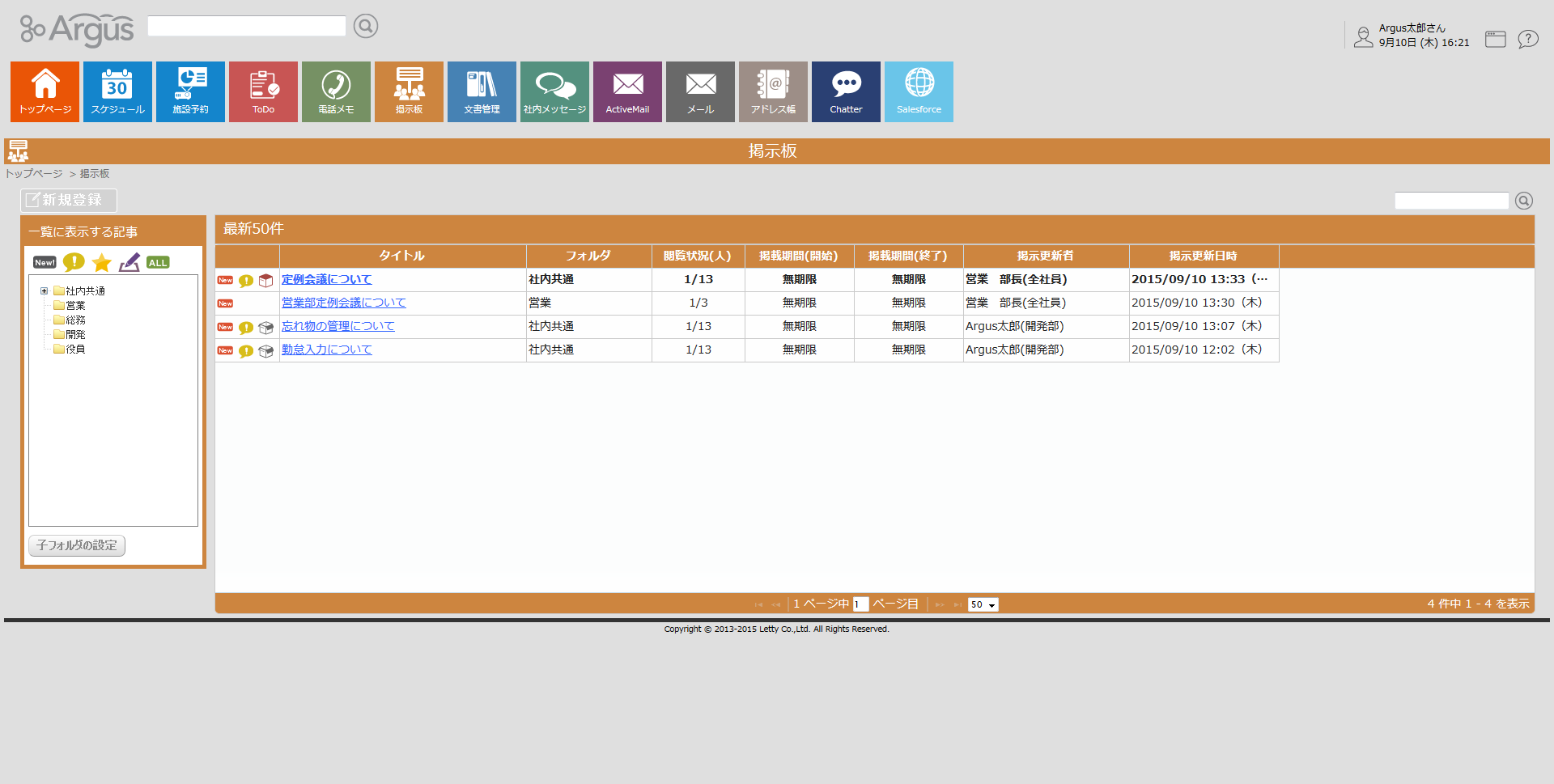Screen dimensions: 1554x784
Task: Open the 社内メッセージ tile
Action: pos(554,91)
